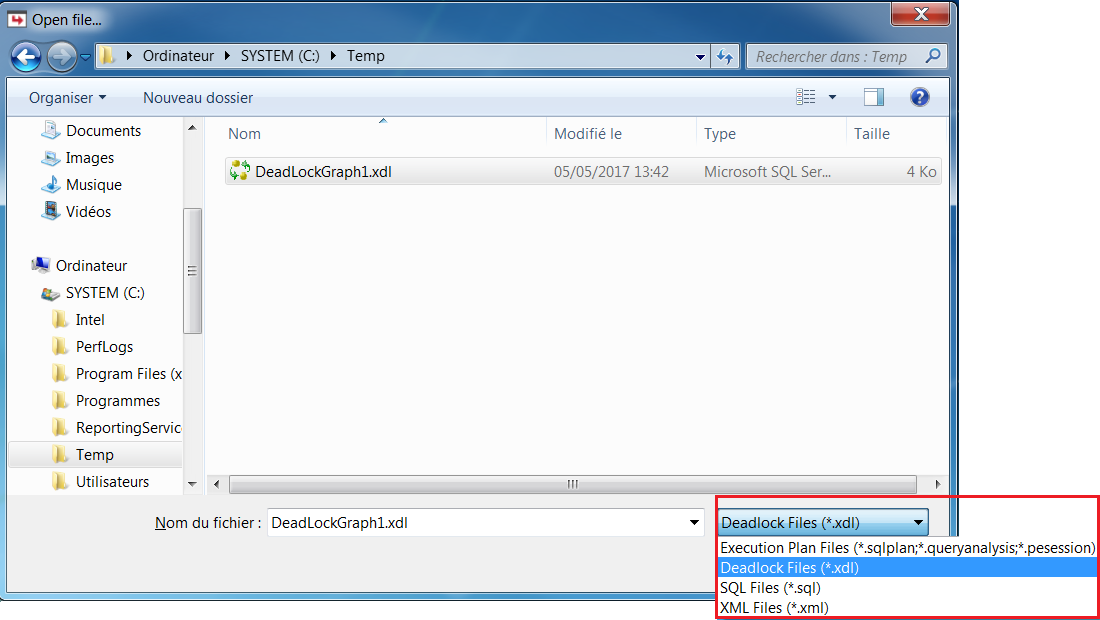Open the Intel folder in the tree
Viewport: 1100px width, 620px height.
(x=90, y=320)
